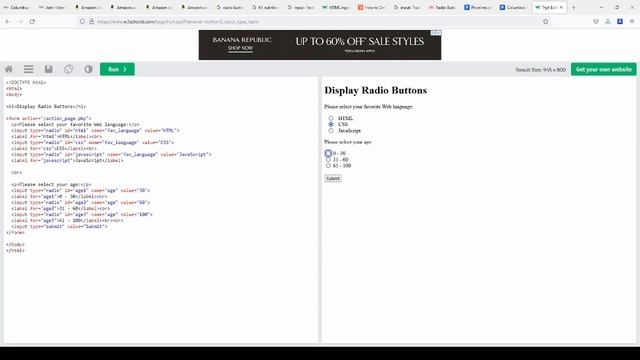The width and height of the screenshot is (640, 360).
Task: Run the code with green Run button
Action: point(117,69)
